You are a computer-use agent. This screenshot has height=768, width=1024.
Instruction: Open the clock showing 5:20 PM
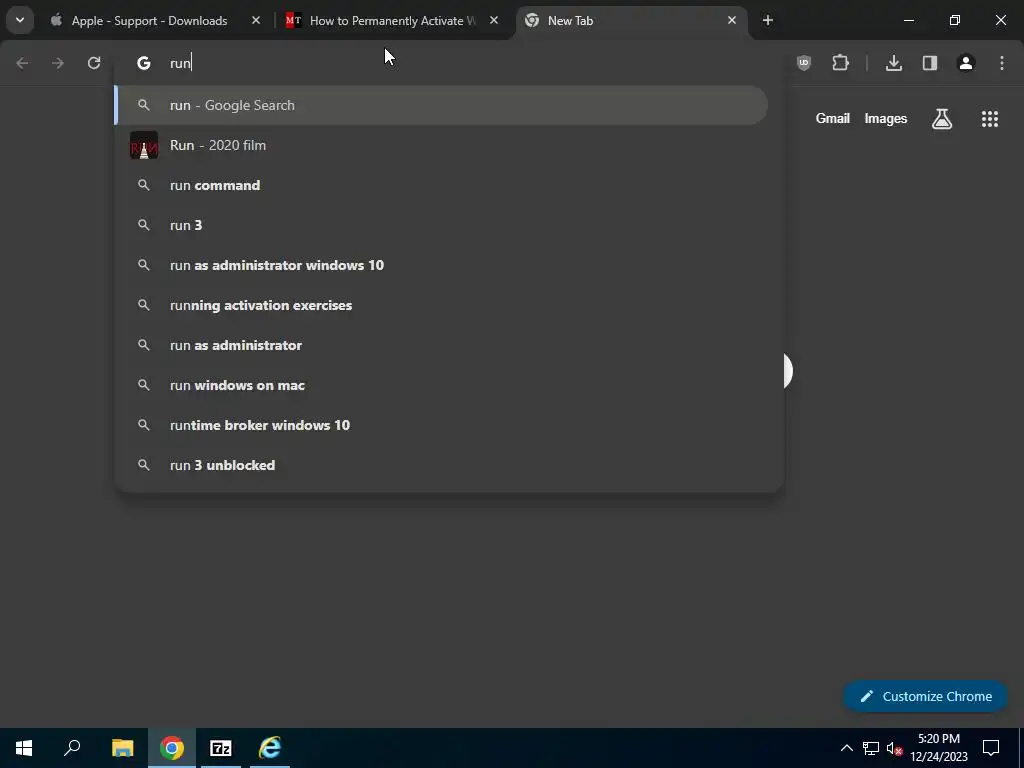coord(939,748)
